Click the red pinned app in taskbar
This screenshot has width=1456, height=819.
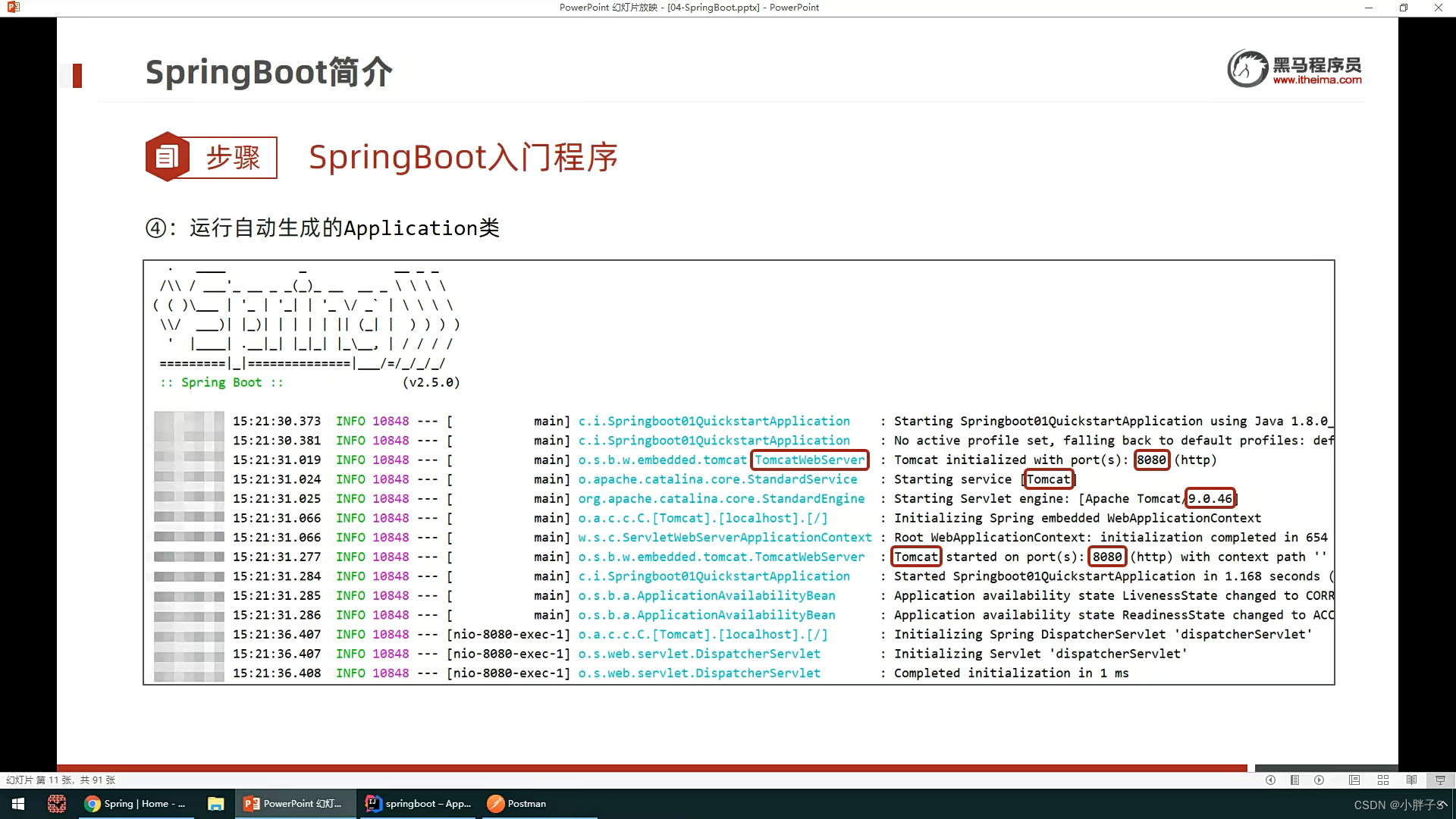point(57,804)
